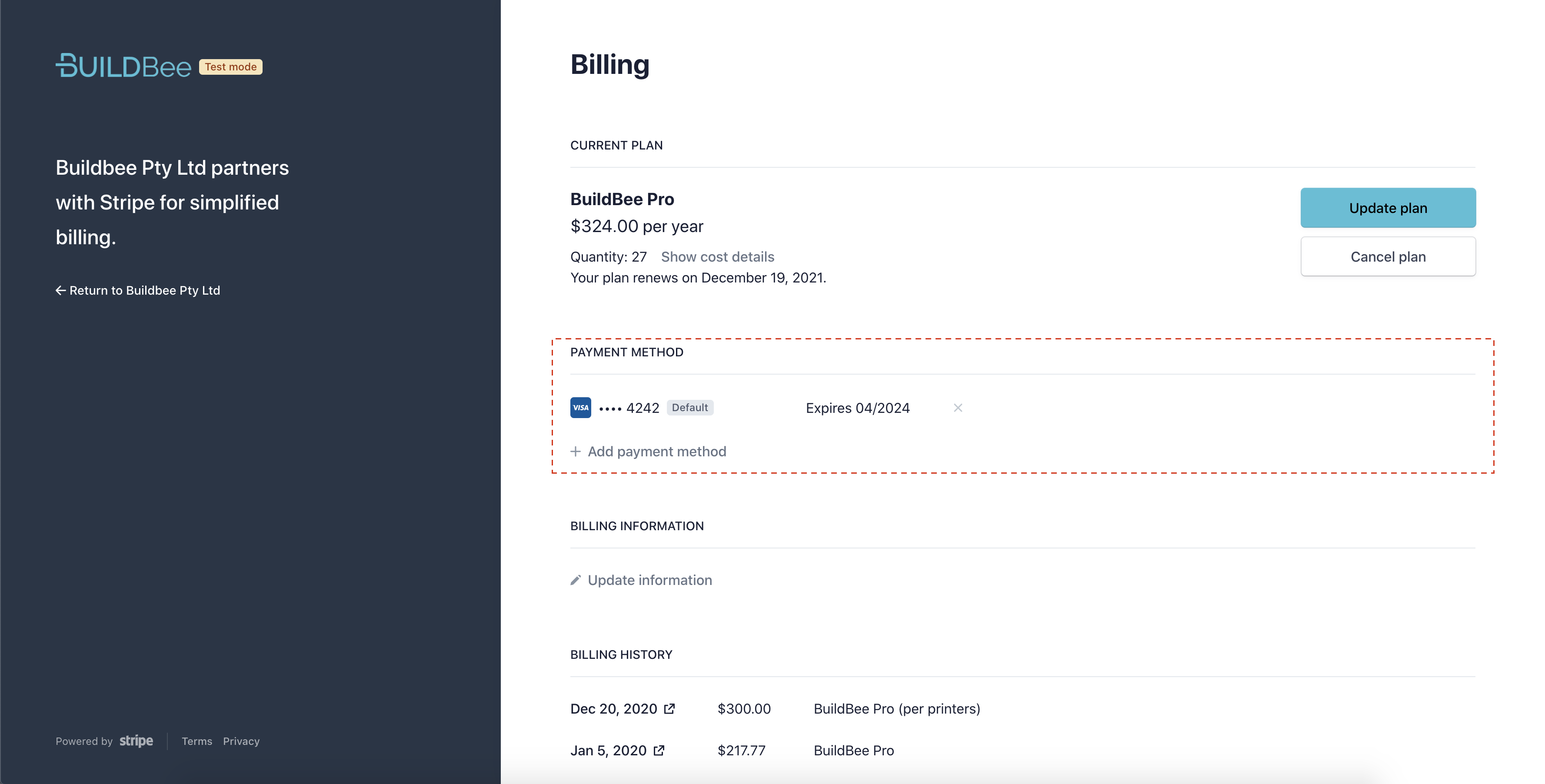The height and width of the screenshot is (784, 1545).
Task: Click the Visa card icon
Action: click(x=581, y=408)
